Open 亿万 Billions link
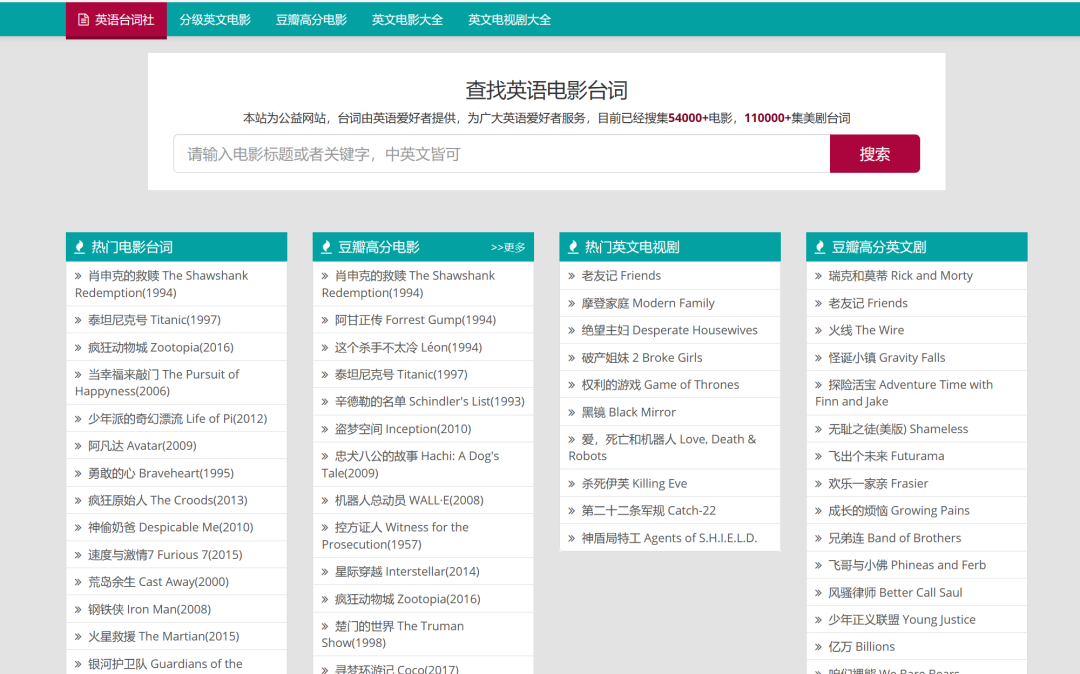 (x=861, y=646)
